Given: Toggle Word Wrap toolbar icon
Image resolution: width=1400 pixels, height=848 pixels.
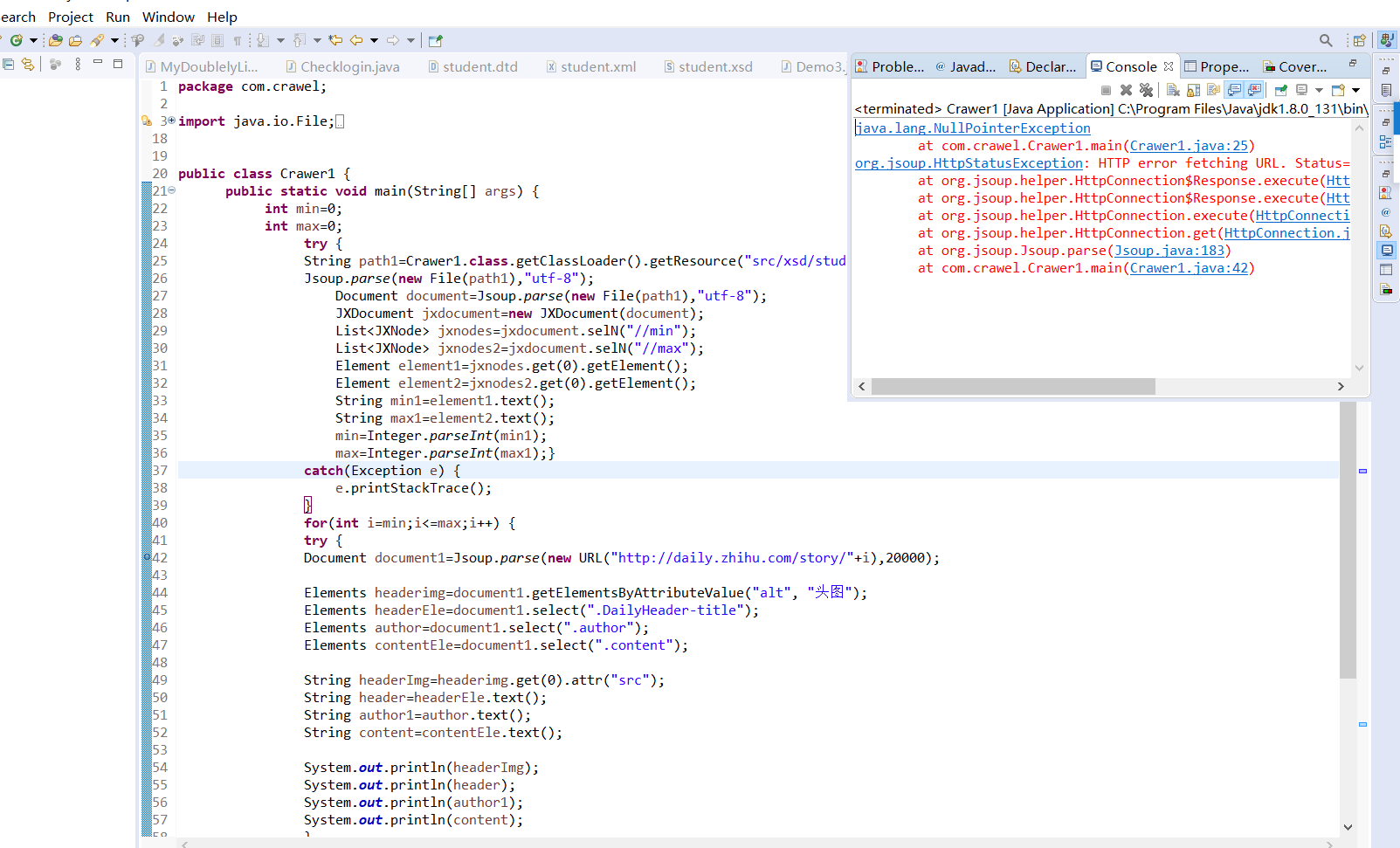Looking at the screenshot, I should (x=197, y=40).
